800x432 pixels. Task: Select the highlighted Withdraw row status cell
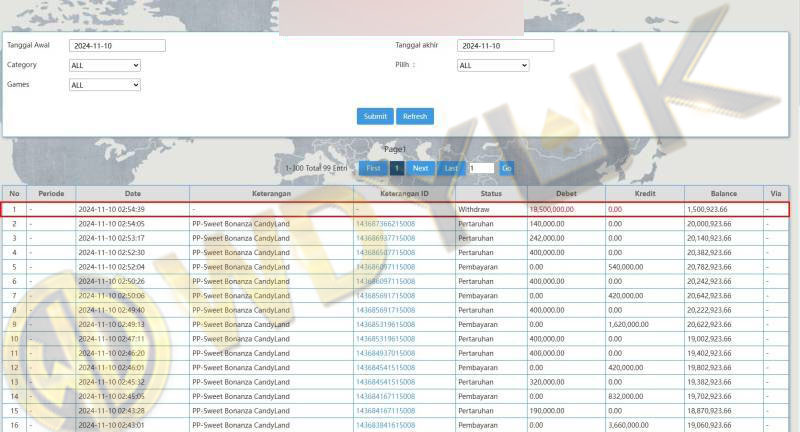click(490, 209)
